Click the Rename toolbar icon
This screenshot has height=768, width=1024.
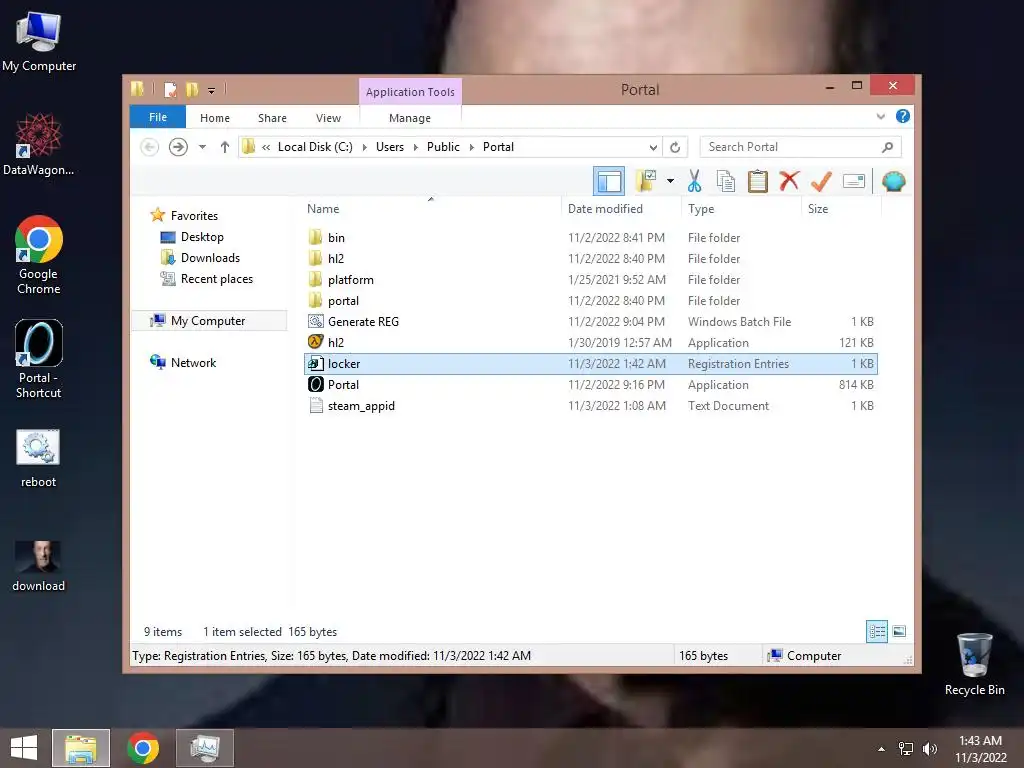coord(854,181)
